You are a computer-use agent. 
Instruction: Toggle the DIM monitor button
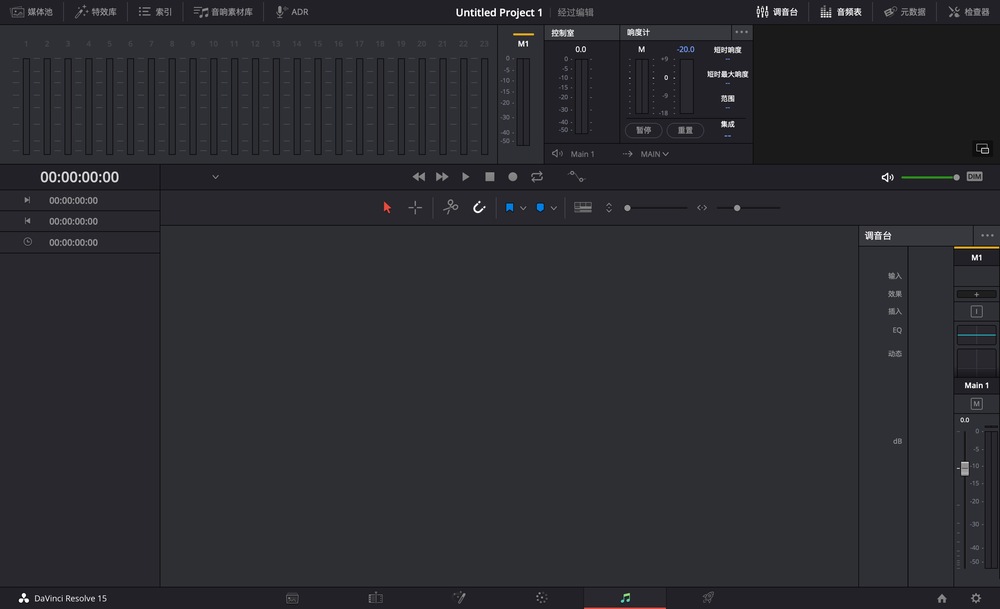point(974,177)
